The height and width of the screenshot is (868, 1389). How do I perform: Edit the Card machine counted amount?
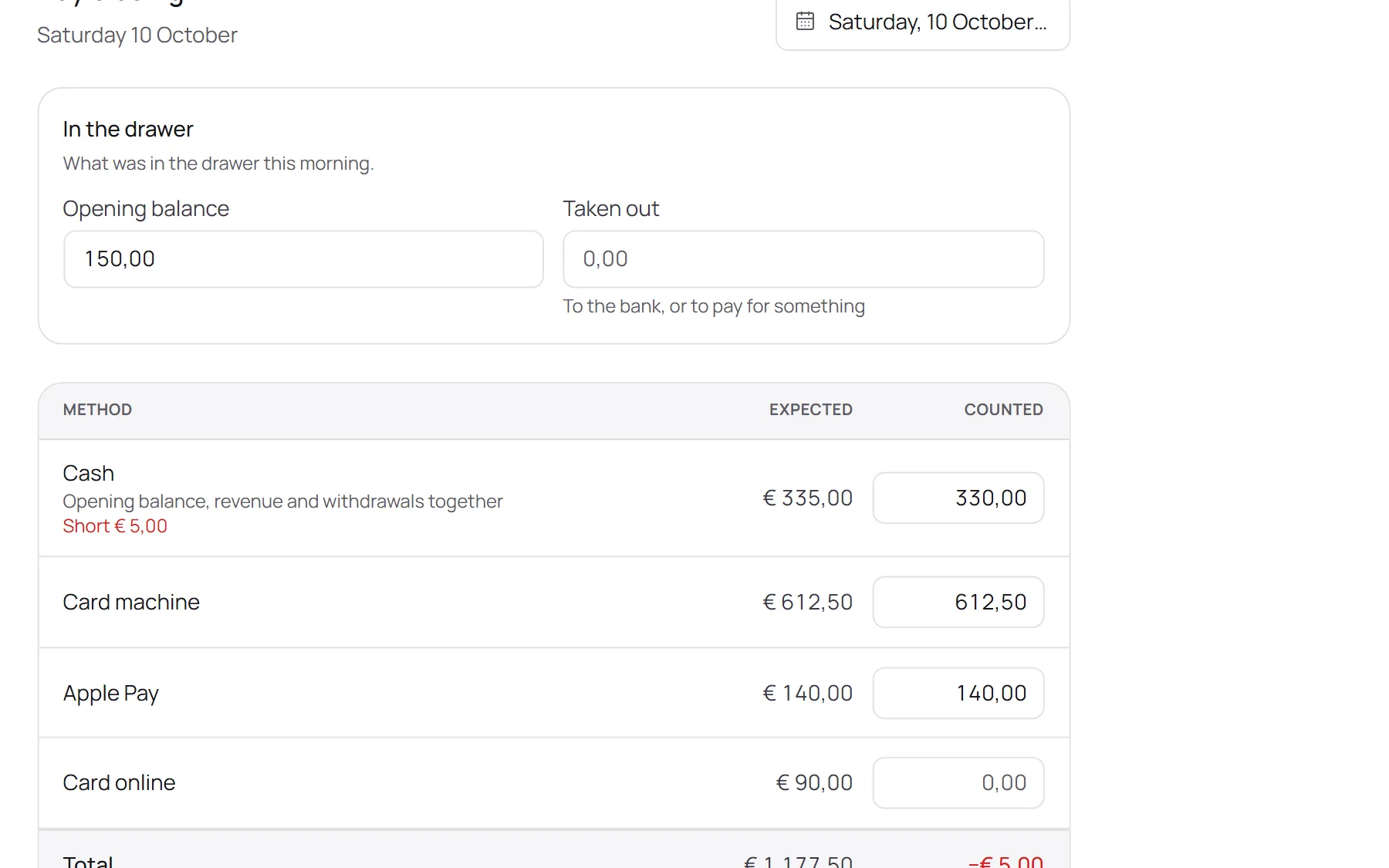(x=958, y=602)
